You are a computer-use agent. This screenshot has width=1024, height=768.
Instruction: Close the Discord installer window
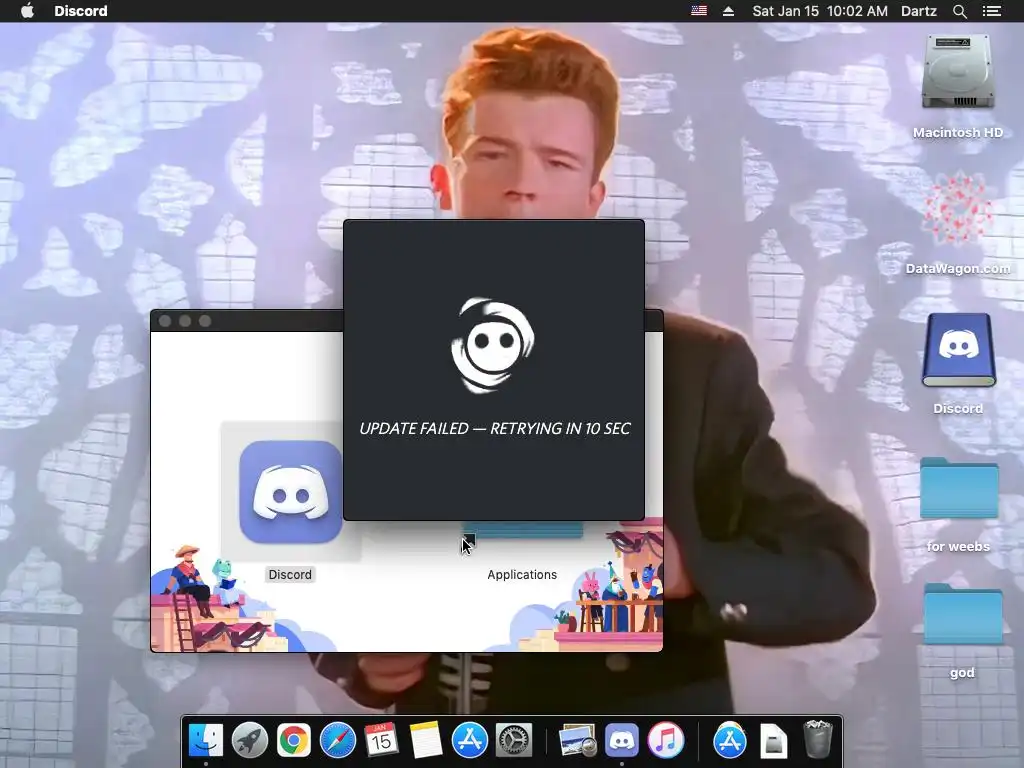point(165,321)
